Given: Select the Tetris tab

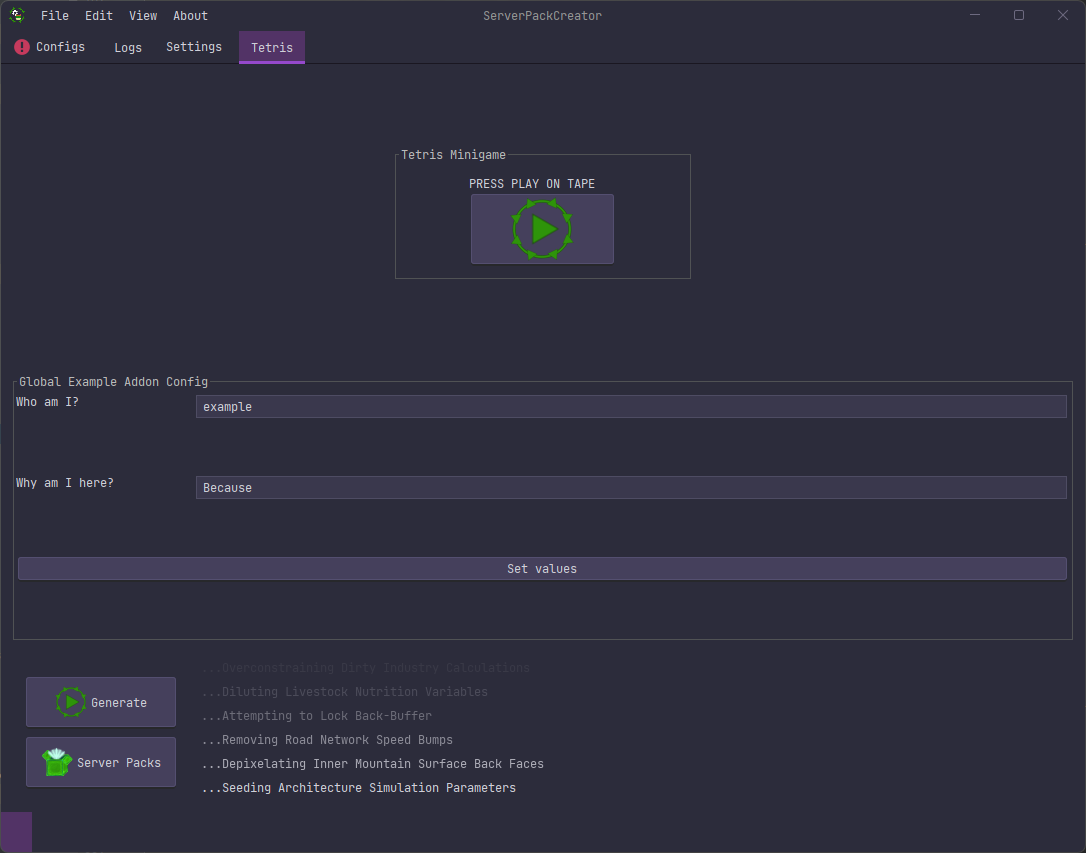Looking at the screenshot, I should point(272,47).
